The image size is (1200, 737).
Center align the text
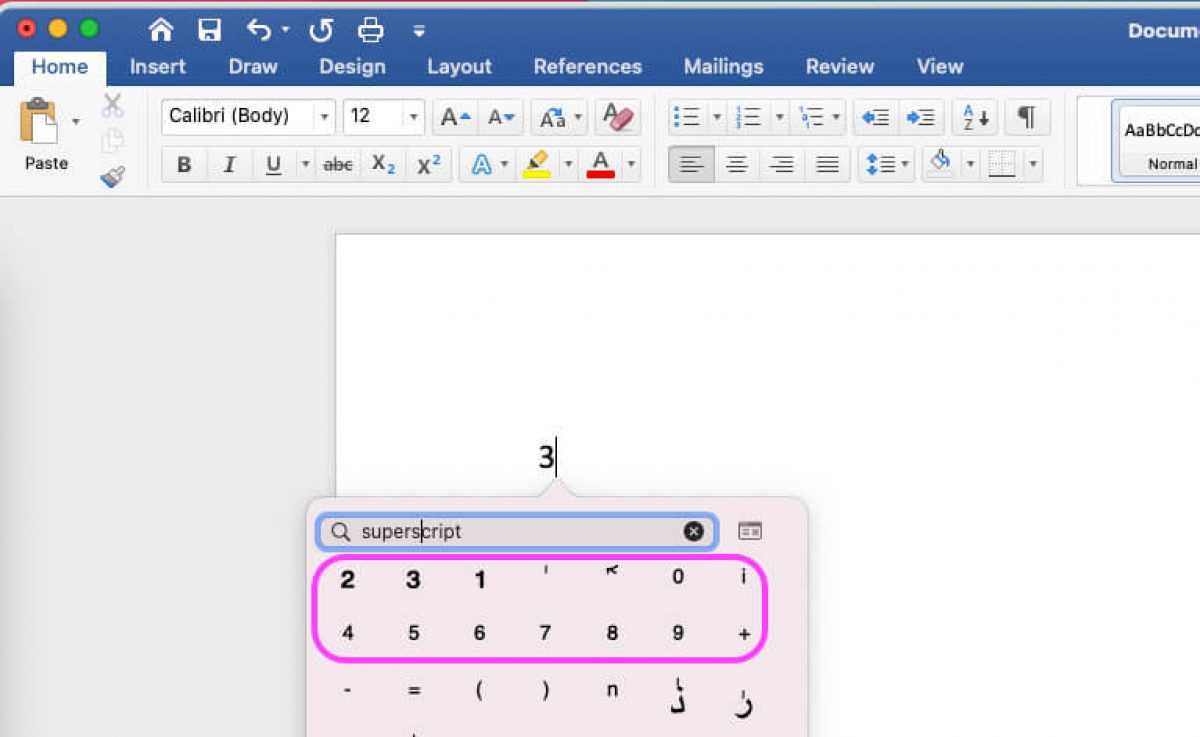coord(737,165)
